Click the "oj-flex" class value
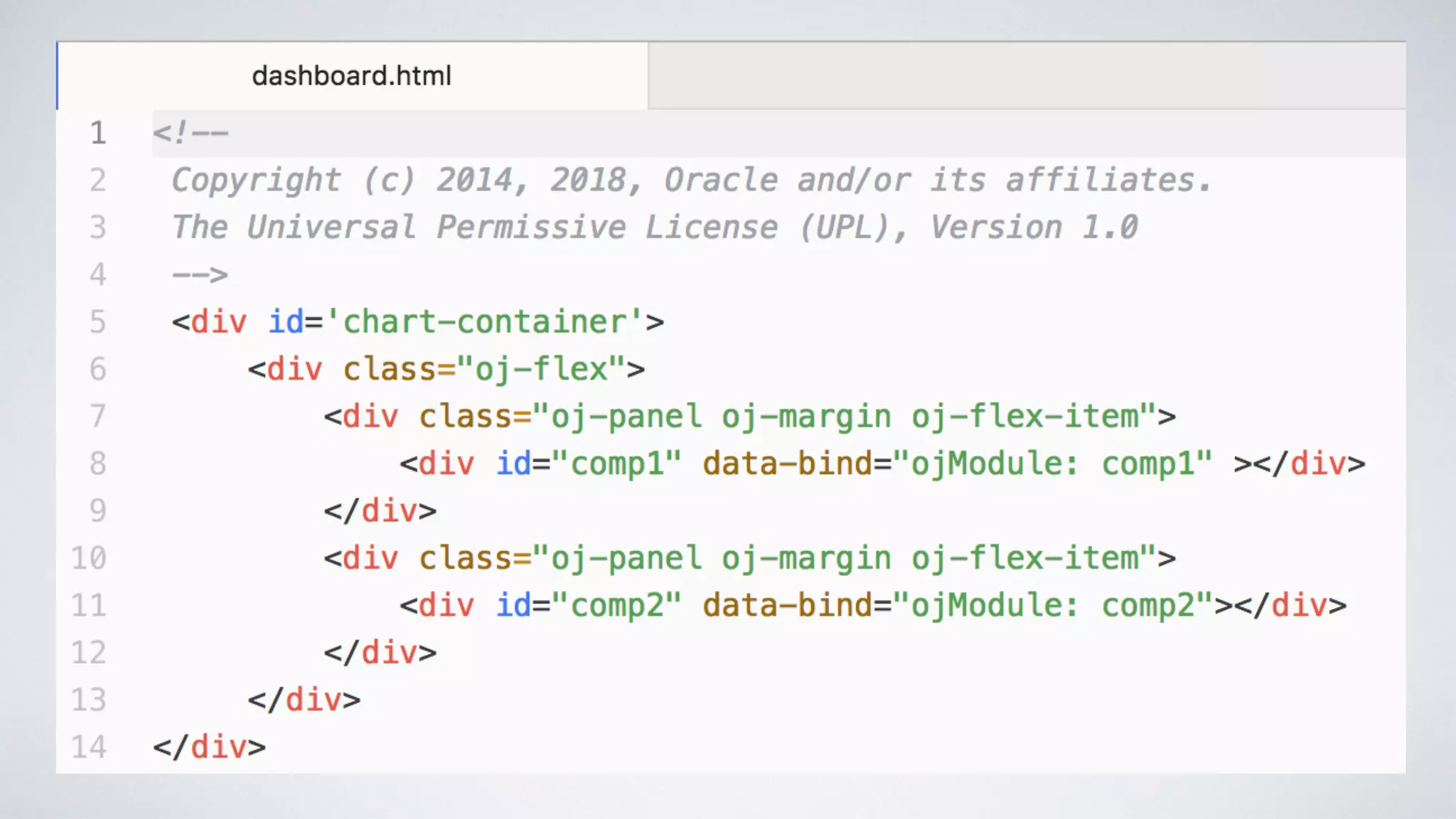This screenshot has width=1456, height=819. (x=542, y=370)
